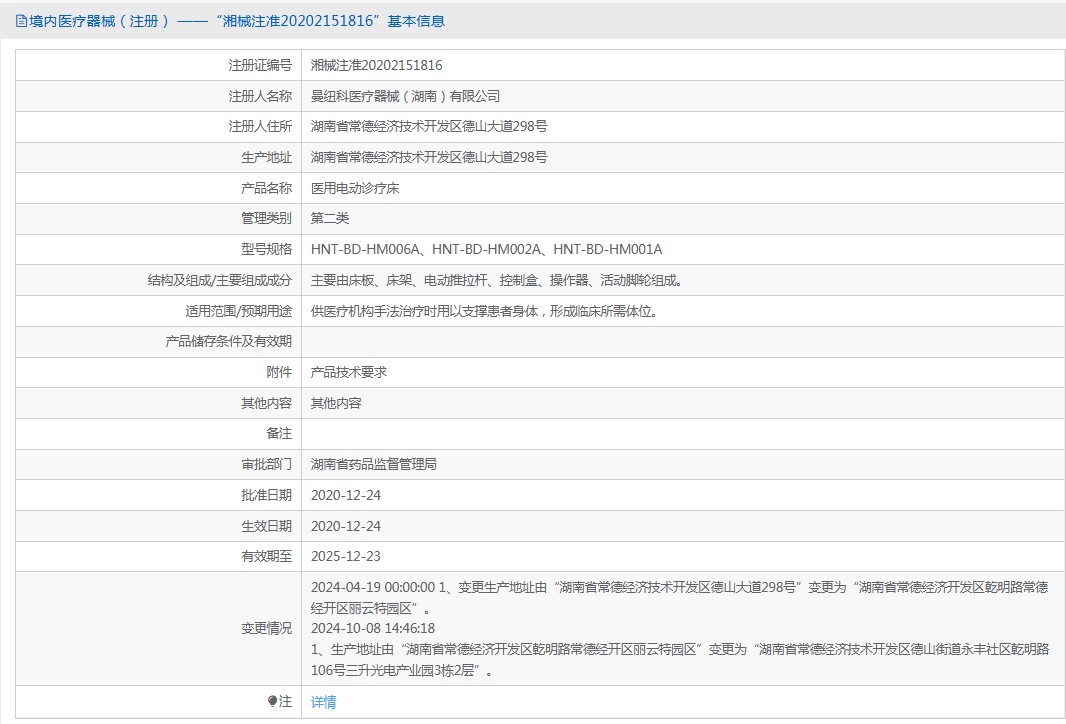Open the 产品技术要求 attachment
Viewport: 1066px width, 724px height.
coord(349,372)
